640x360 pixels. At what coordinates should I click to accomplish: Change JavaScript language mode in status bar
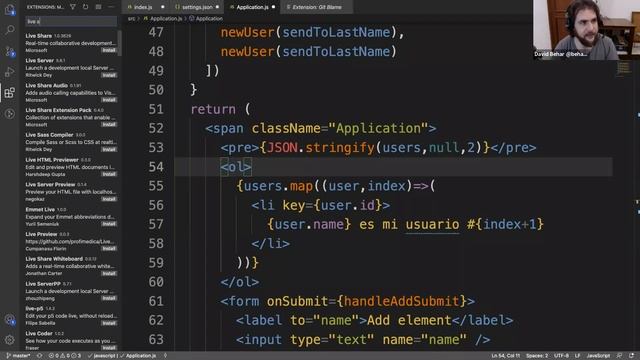598,356
